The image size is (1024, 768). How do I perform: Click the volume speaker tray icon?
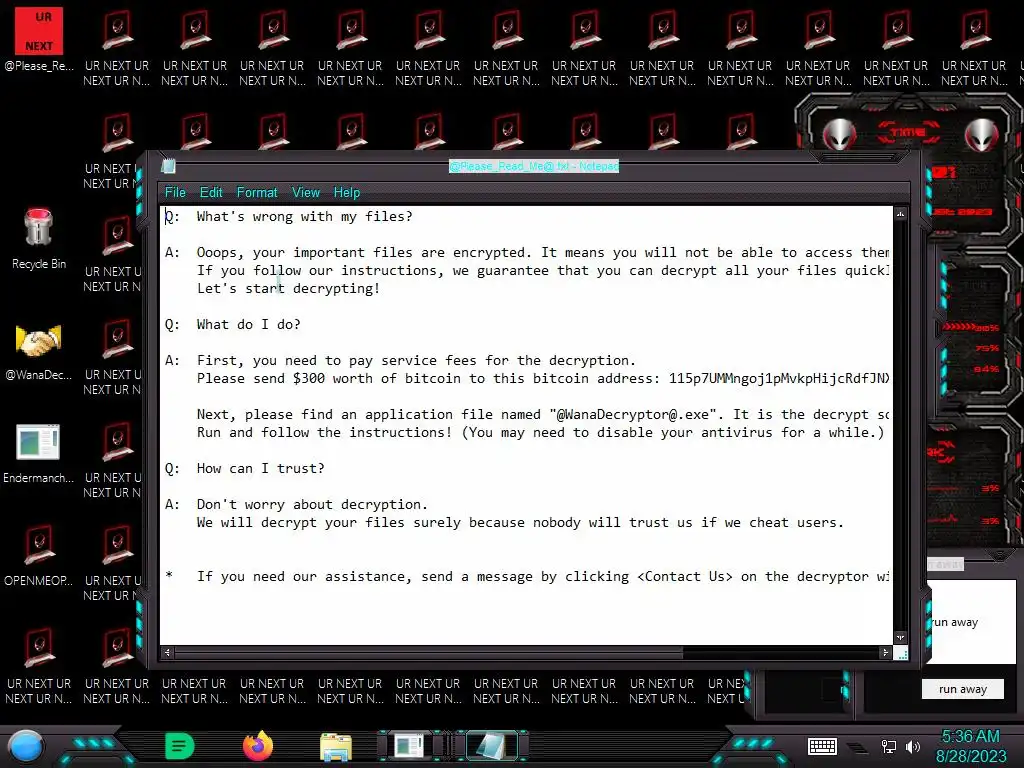pos(913,746)
